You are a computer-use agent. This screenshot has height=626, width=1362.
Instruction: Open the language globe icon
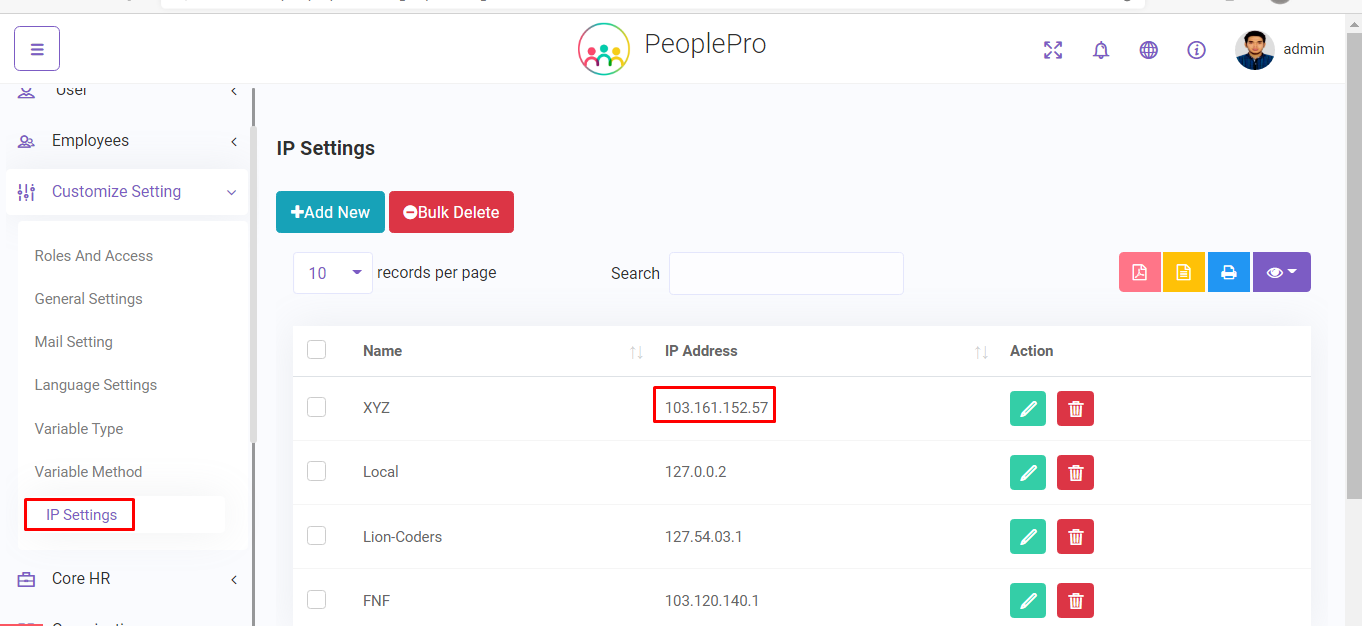coord(1149,50)
